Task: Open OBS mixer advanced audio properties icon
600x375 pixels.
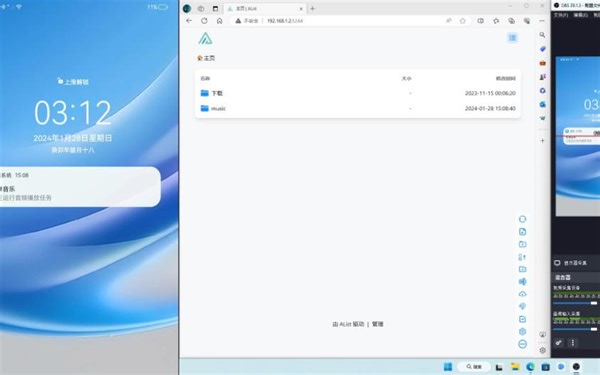Action: pos(559,343)
